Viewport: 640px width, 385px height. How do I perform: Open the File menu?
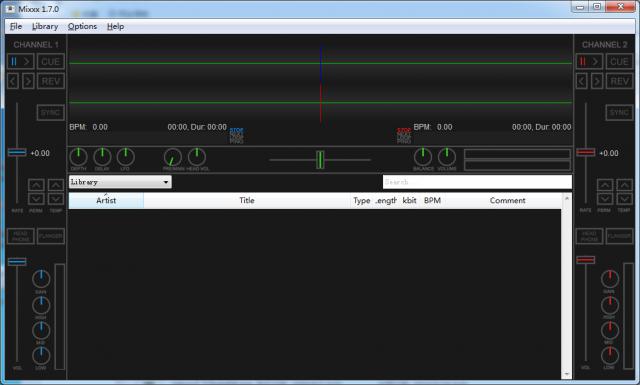point(16,26)
